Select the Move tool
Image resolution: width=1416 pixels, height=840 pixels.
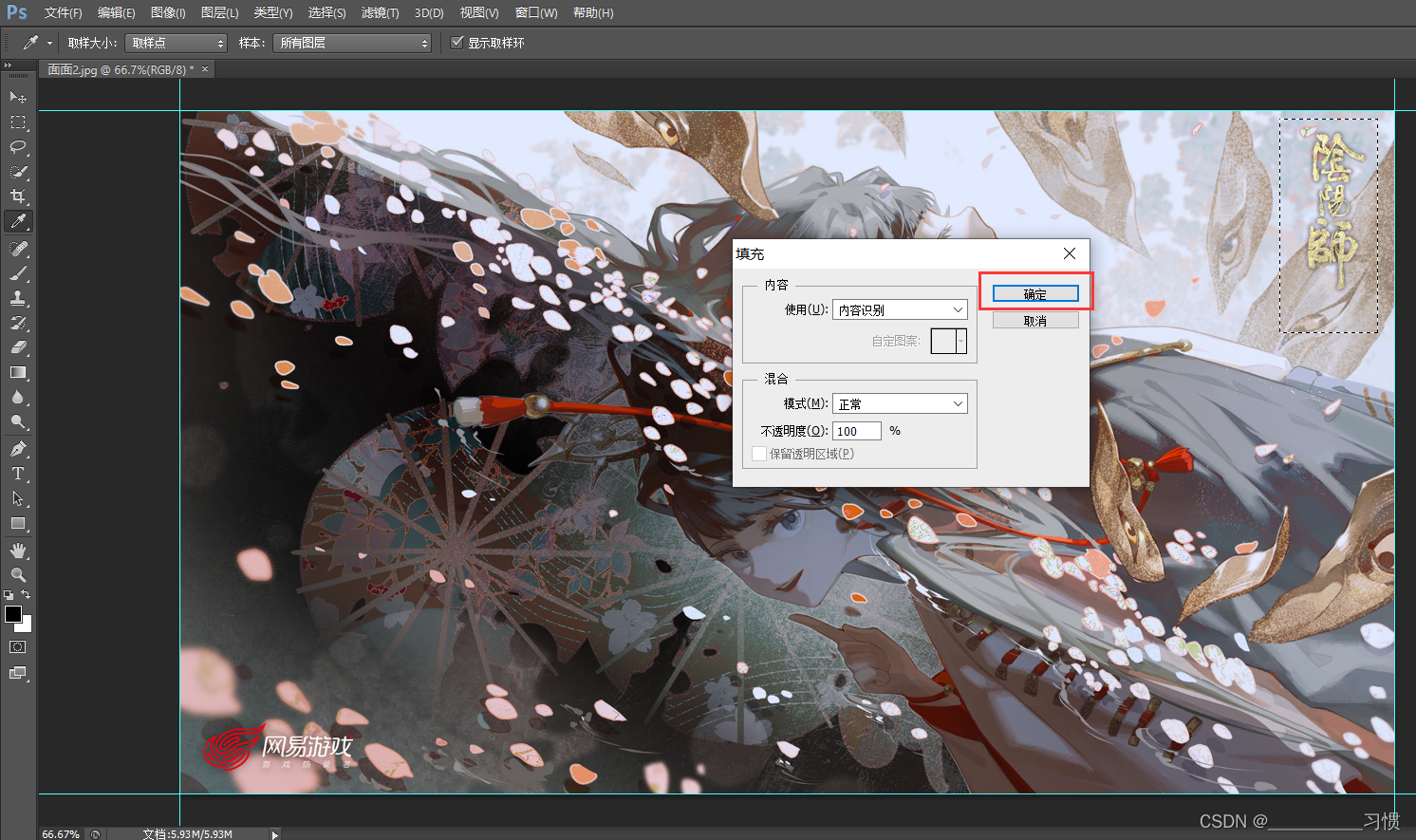pyautogui.click(x=18, y=97)
